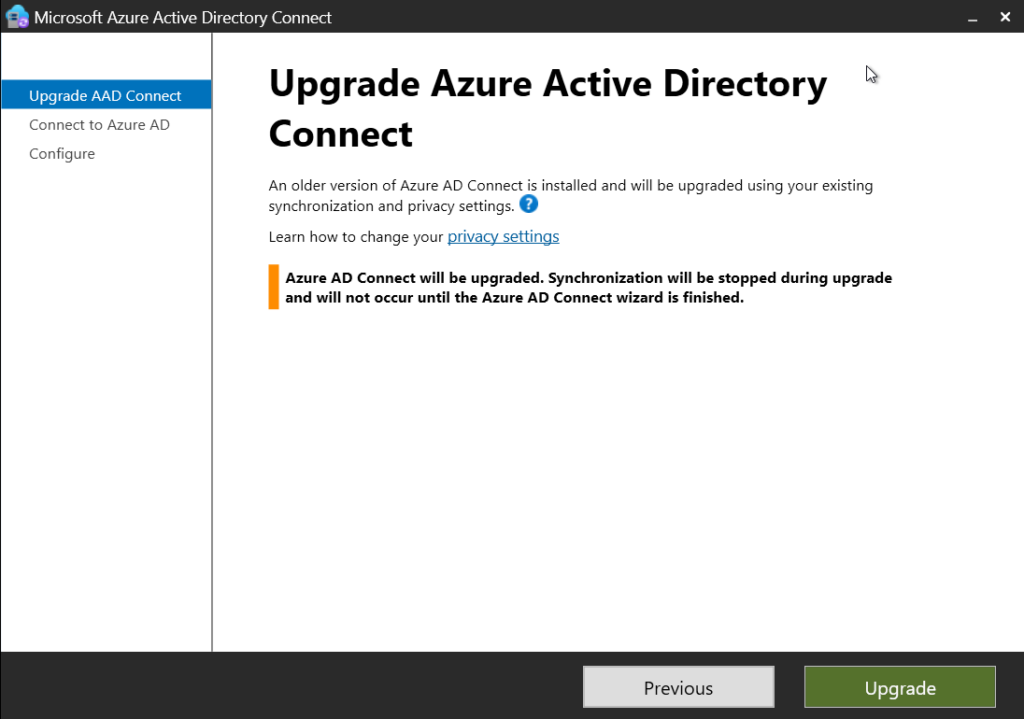
Task: Click the orange warning indicator bar
Action: coord(272,287)
